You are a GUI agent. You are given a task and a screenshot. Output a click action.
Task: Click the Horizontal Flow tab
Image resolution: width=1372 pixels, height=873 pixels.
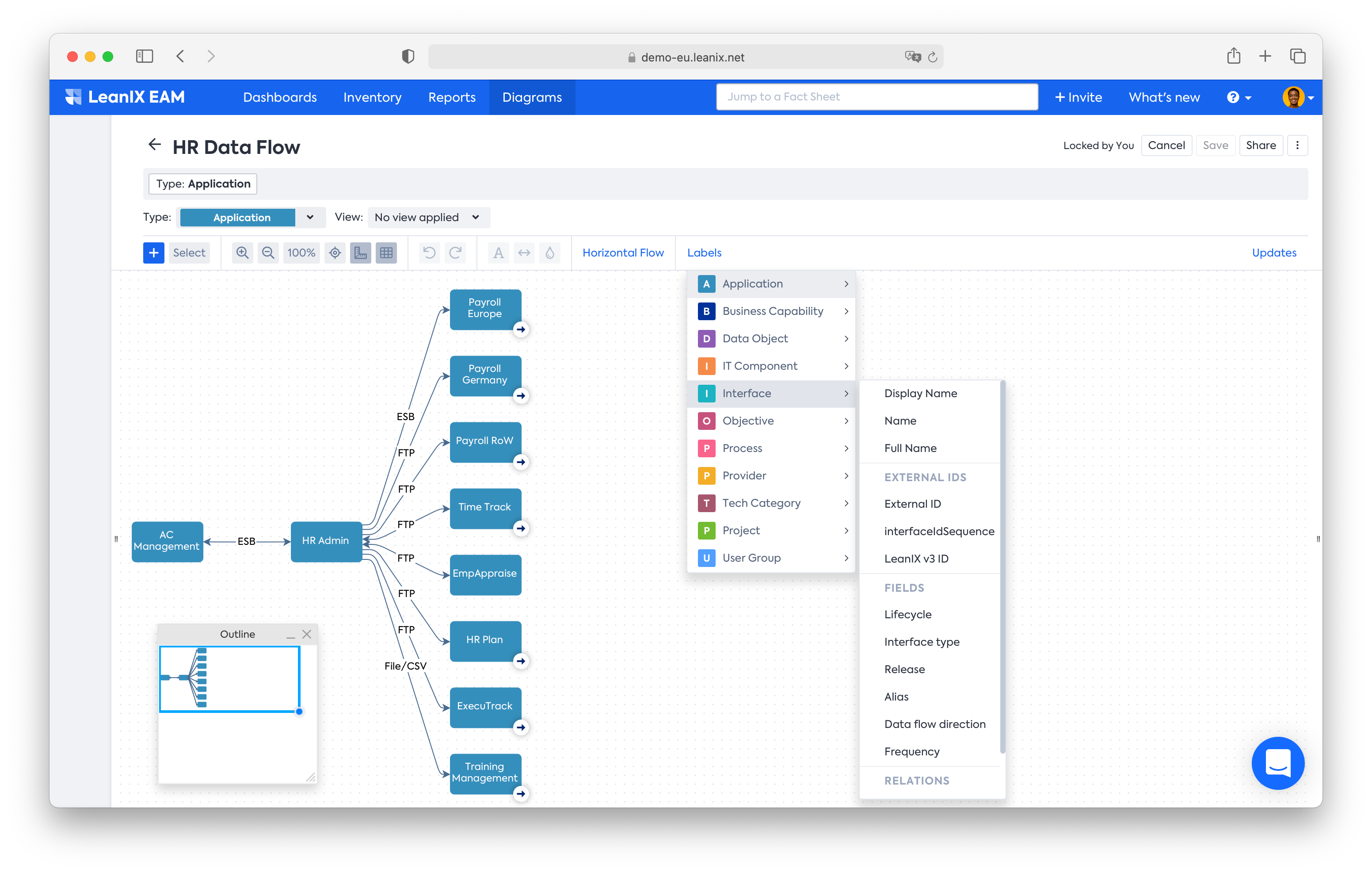(622, 253)
